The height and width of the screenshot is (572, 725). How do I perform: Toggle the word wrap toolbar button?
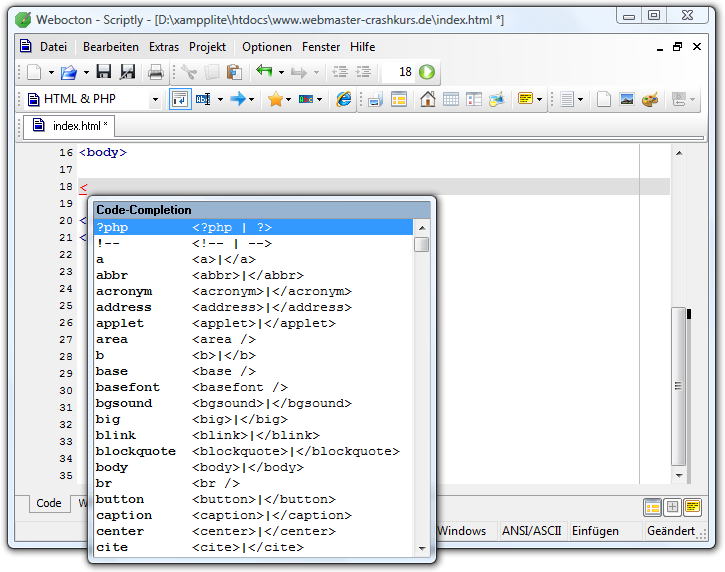(x=181, y=99)
